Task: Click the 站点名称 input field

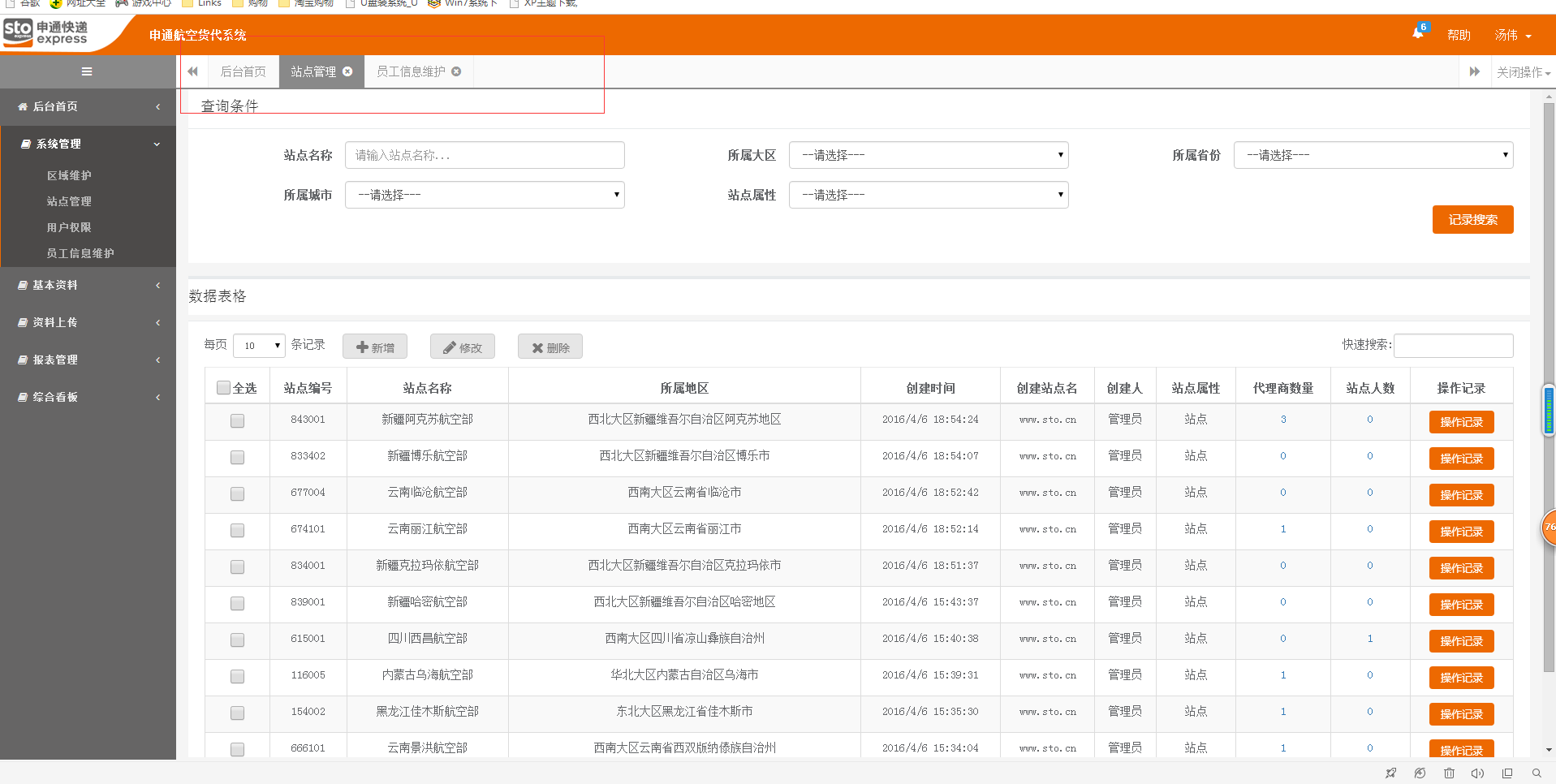Action: pos(485,155)
